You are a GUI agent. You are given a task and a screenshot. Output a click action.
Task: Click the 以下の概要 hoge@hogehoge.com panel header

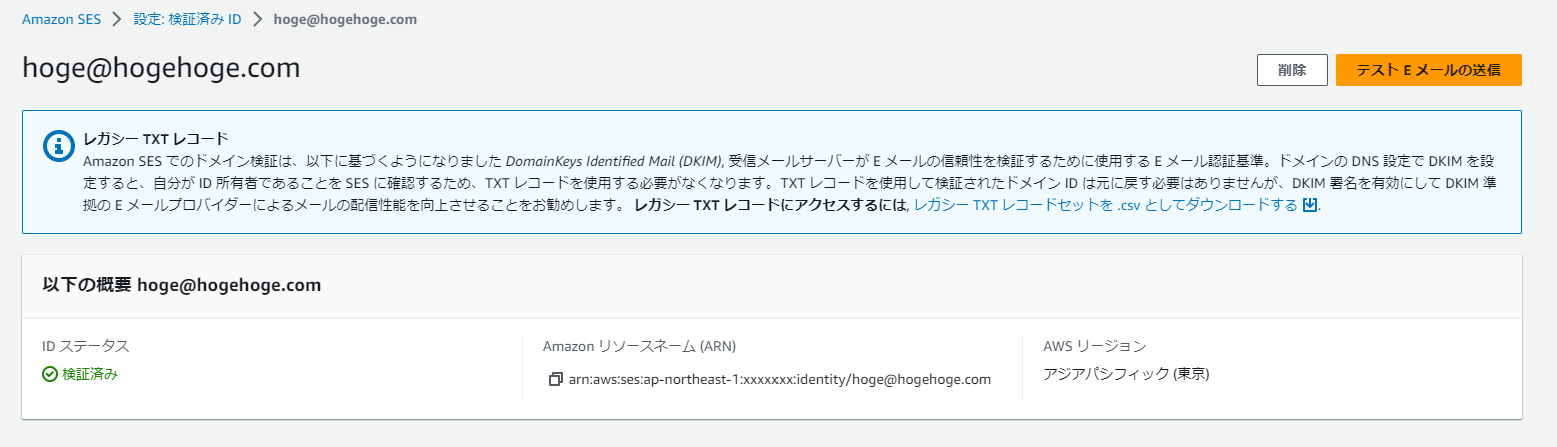coord(182,285)
